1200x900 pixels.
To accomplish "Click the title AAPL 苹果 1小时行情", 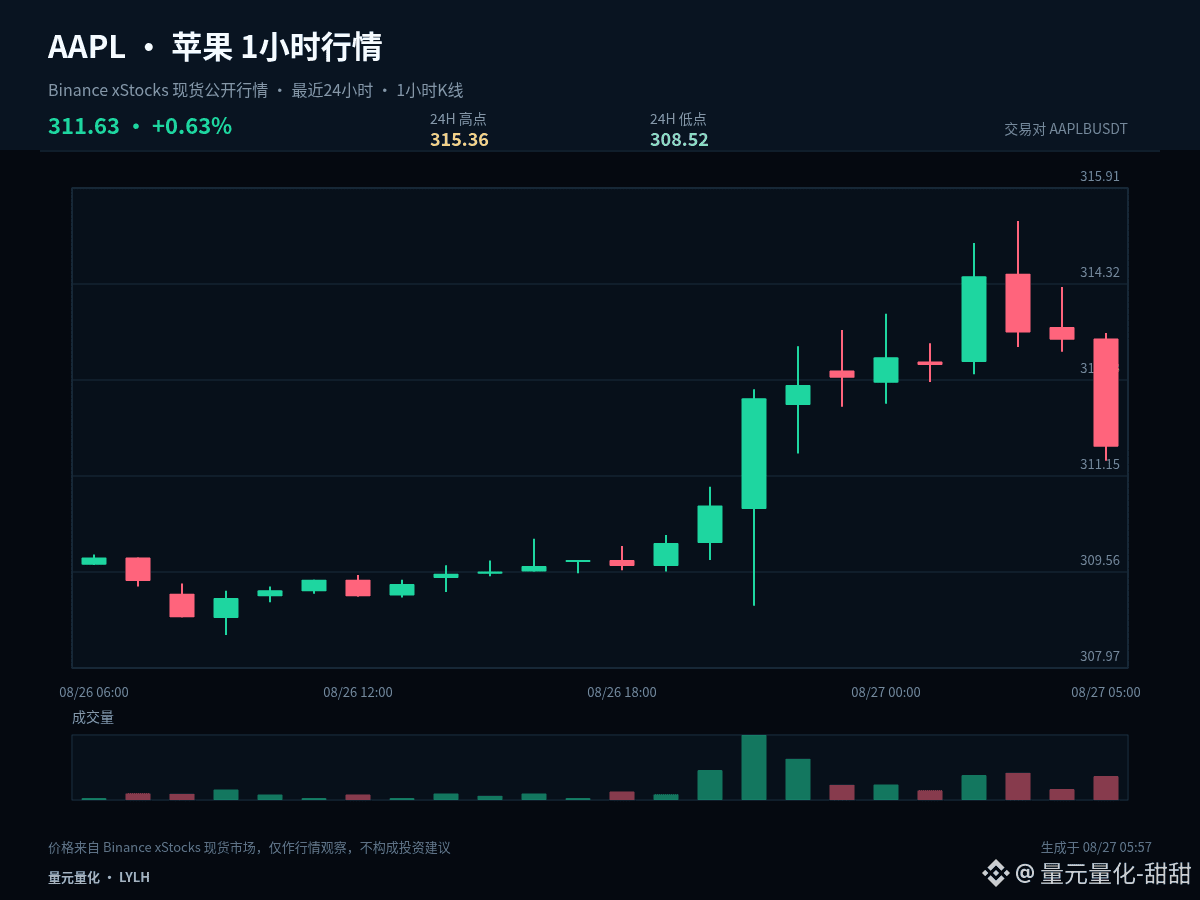I will (215, 47).
